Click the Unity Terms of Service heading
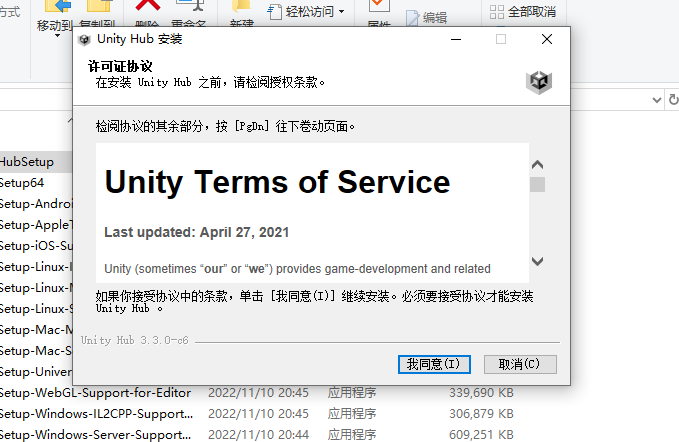 pos(277,182)
